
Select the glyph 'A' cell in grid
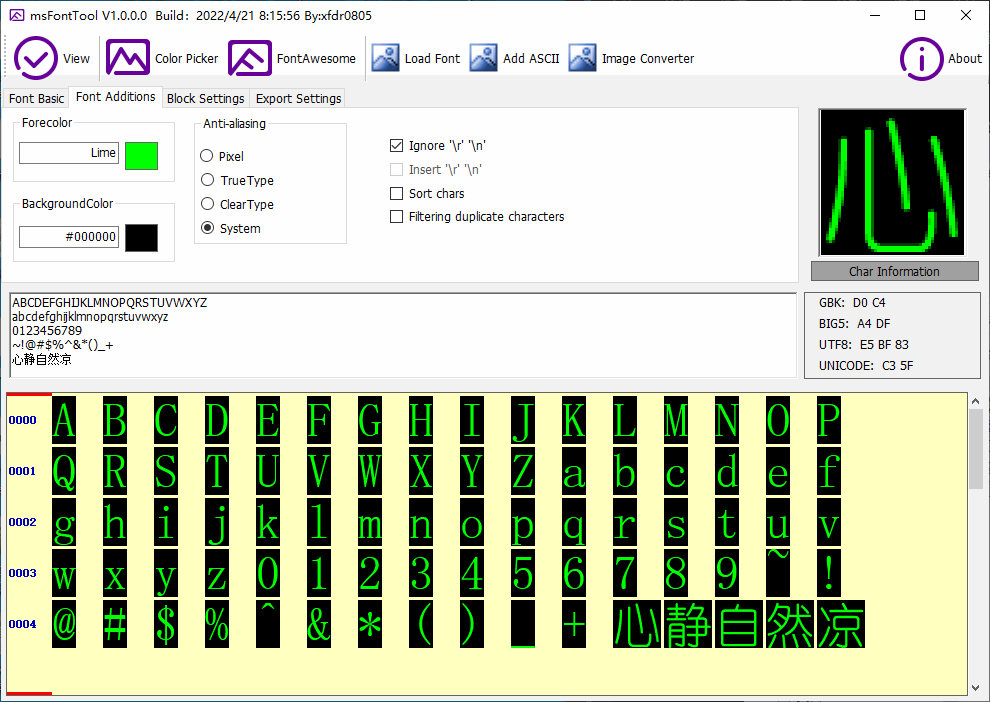[64, 420]
